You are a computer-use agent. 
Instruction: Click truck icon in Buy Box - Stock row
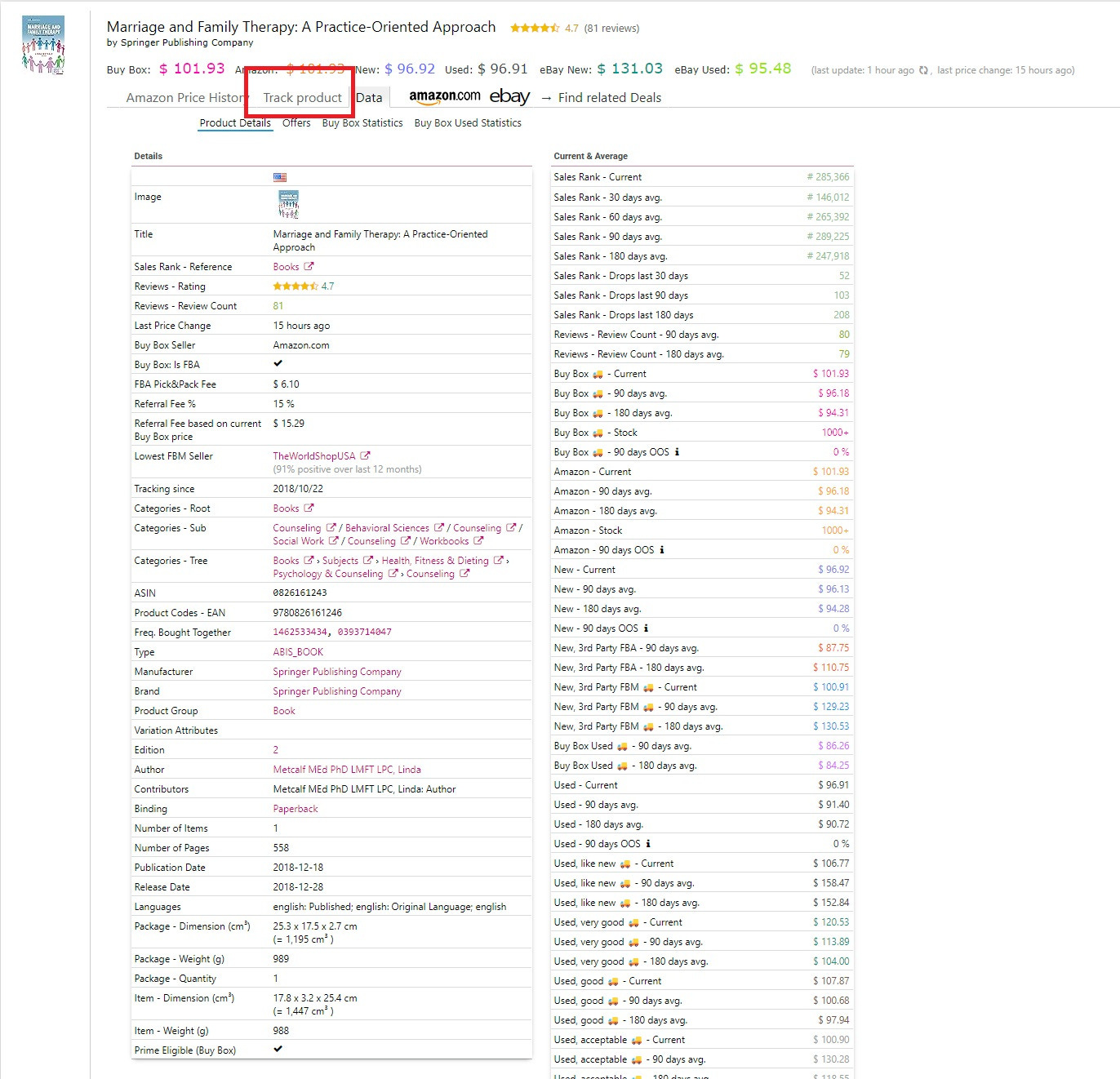pos(598,433)
